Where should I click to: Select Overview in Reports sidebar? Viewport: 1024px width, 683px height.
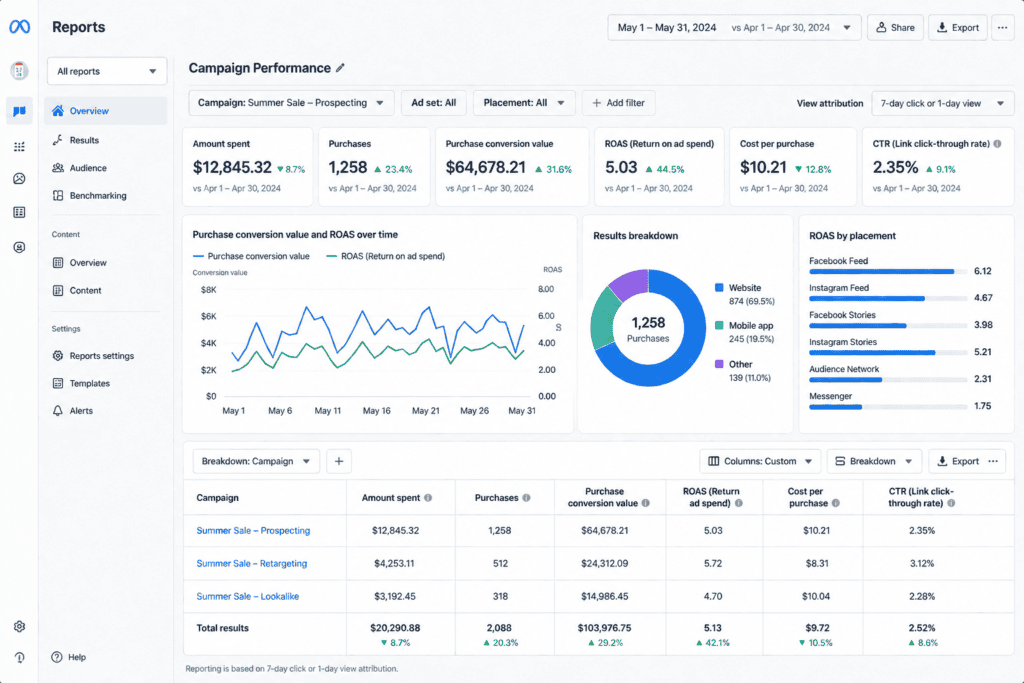106,111
